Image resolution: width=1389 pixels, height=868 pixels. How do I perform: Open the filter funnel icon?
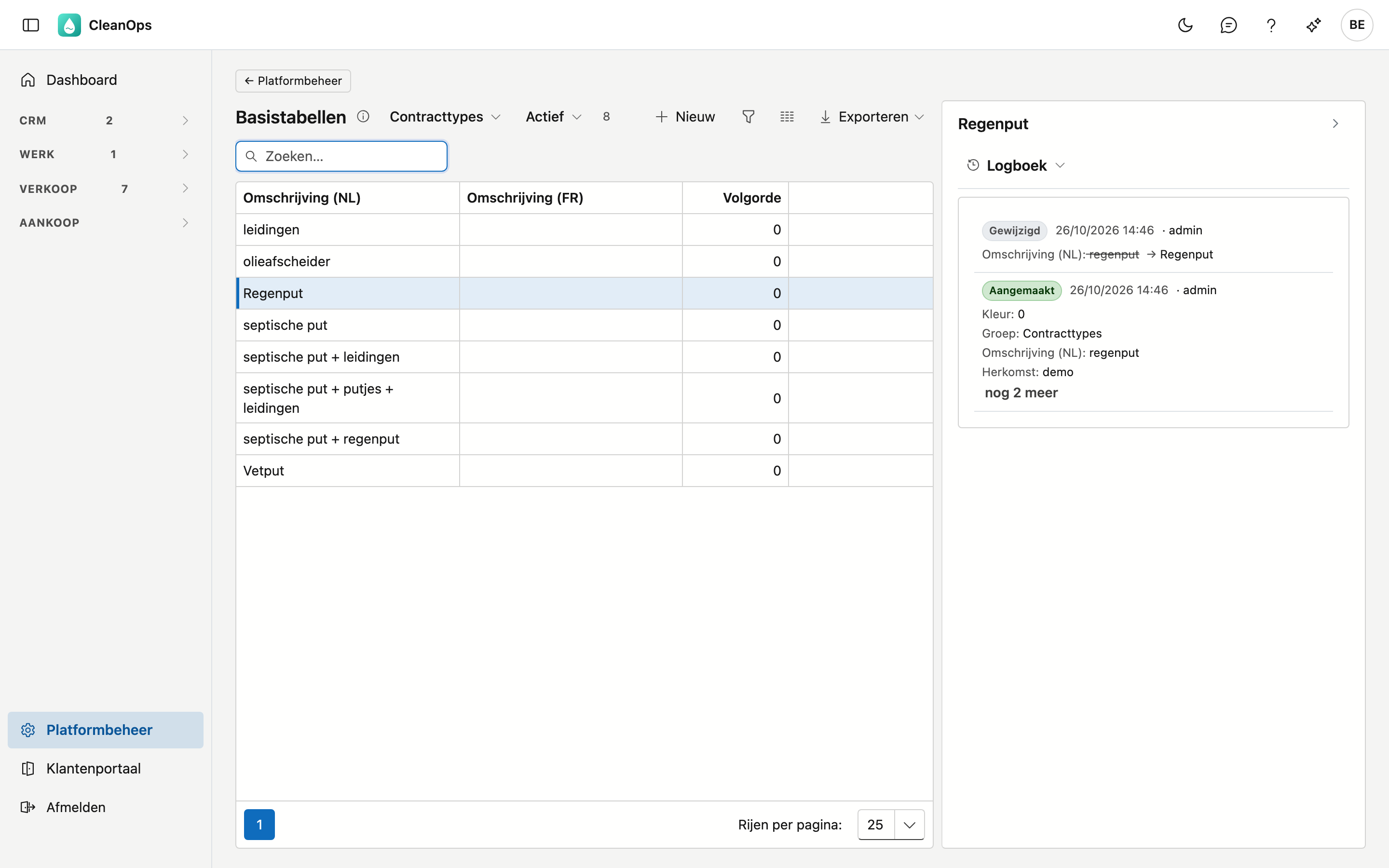pos(749,117)
